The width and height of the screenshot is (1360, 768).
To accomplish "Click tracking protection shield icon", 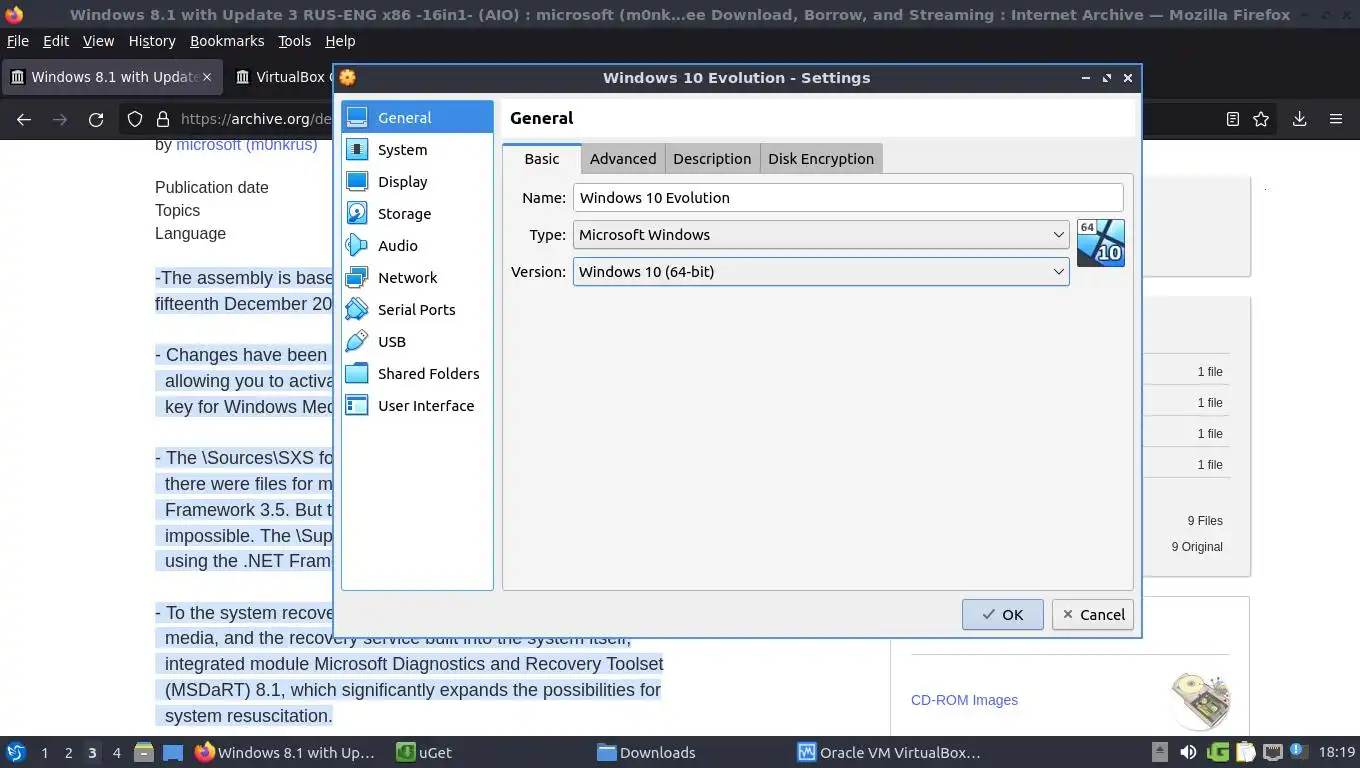I will click(x=135, y=119).
